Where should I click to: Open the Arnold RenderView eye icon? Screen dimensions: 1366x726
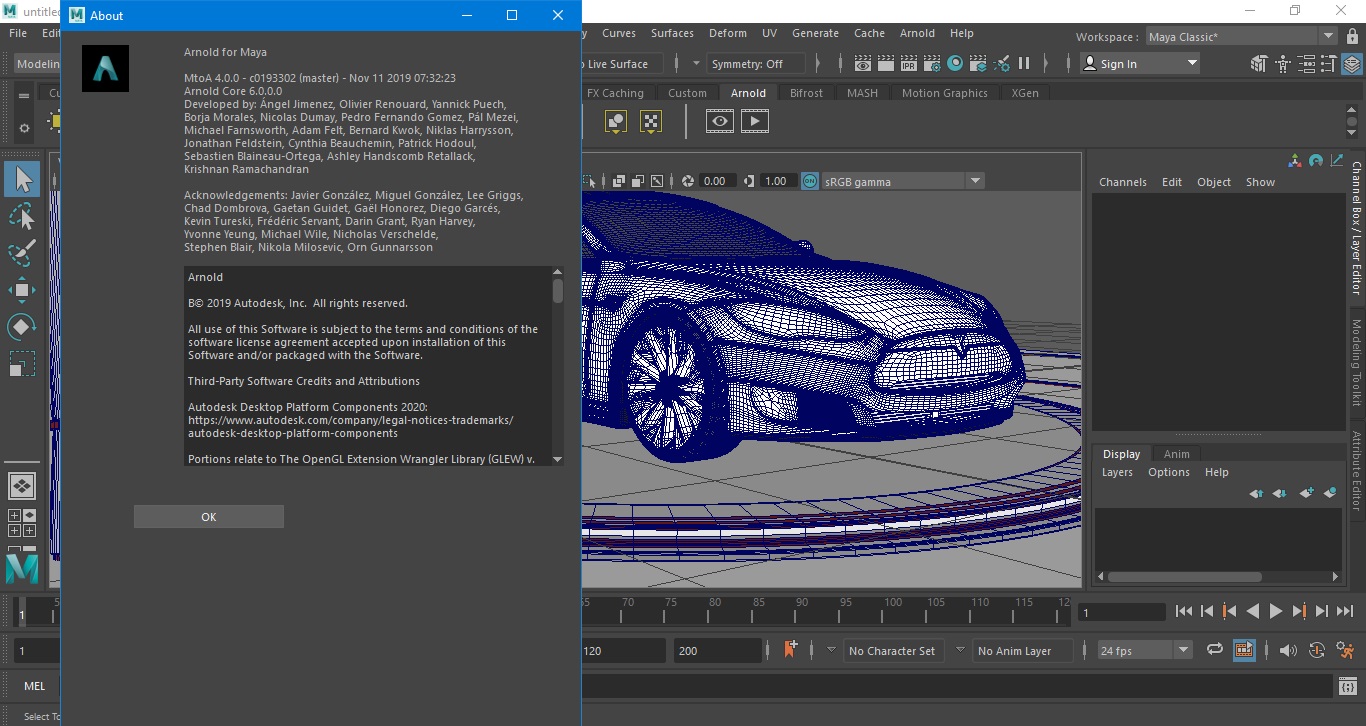(720, 122)
